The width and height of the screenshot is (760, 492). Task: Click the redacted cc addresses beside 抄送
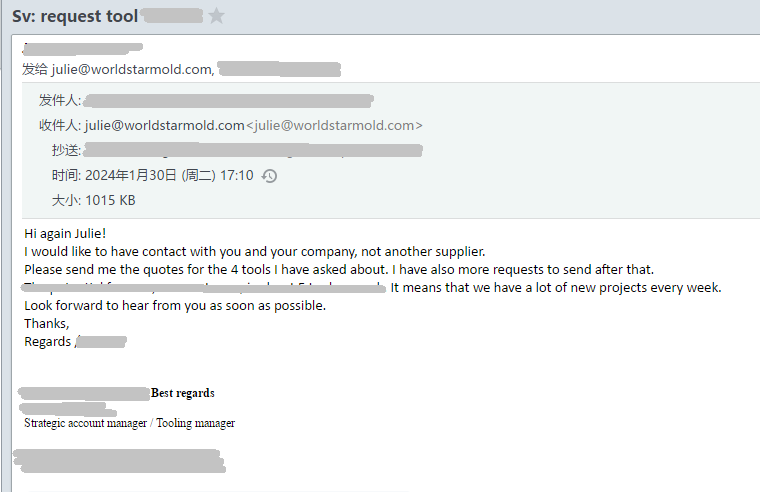point(253,150)
